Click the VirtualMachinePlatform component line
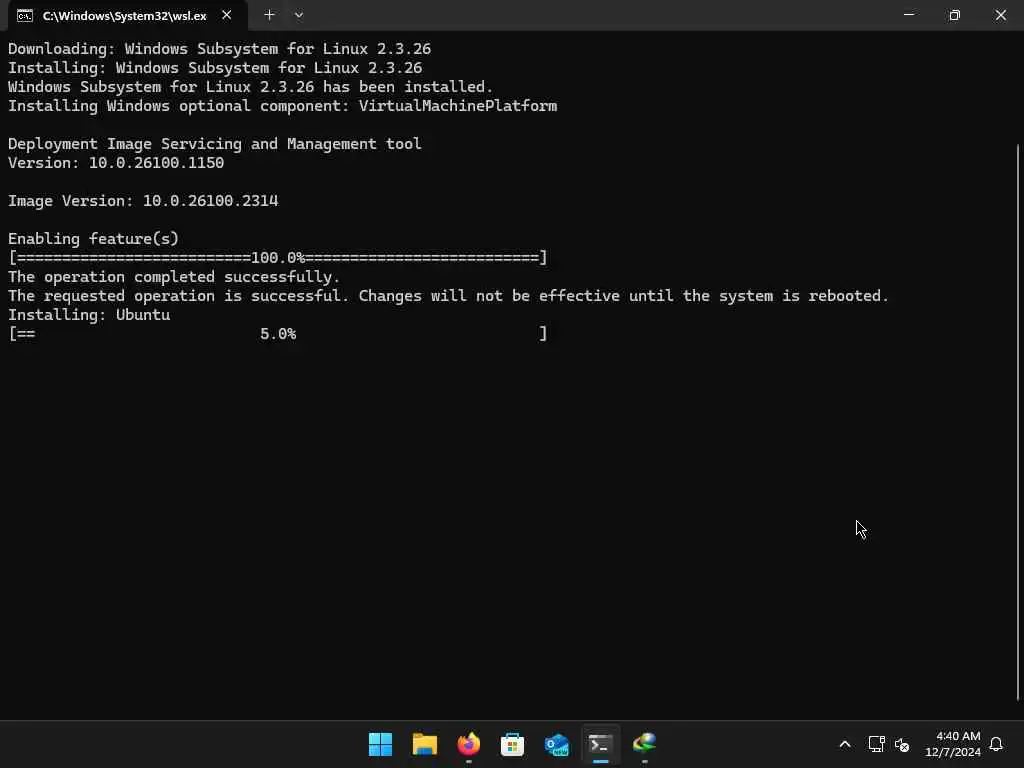1024x768 pixels. (x=282, y=106)
